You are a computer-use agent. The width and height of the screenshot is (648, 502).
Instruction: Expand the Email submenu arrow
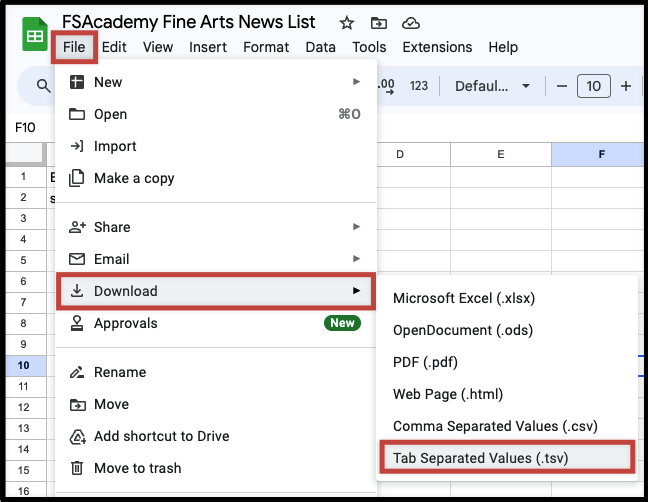tap(356, 259)
